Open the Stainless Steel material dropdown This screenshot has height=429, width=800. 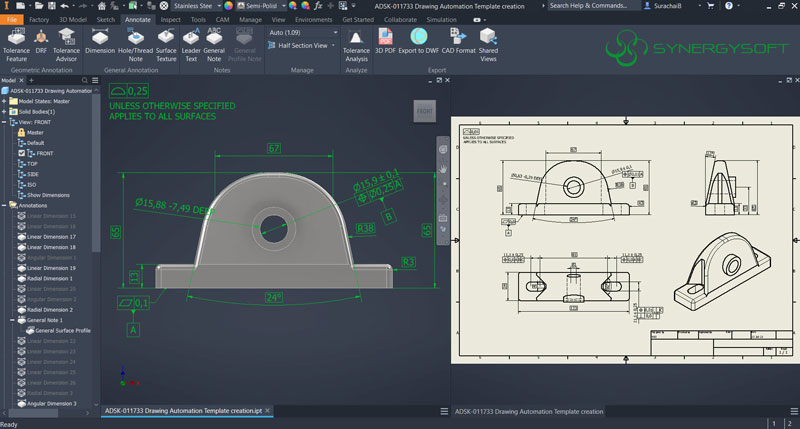(x=196, y=6)
